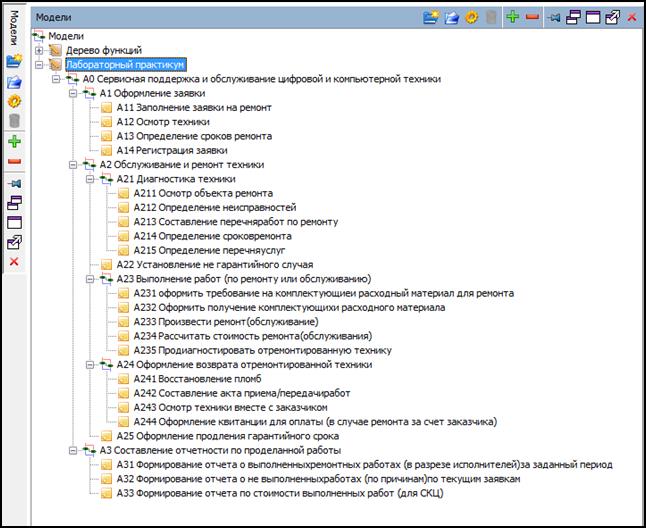The image size is (646, 528).
Task: Select A241 Восстановление пломб
Action: (x=197, y=379)
